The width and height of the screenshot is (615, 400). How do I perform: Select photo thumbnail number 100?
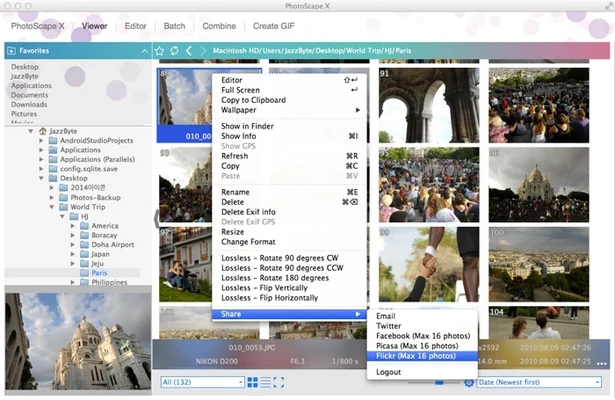(x=539, y=264)
